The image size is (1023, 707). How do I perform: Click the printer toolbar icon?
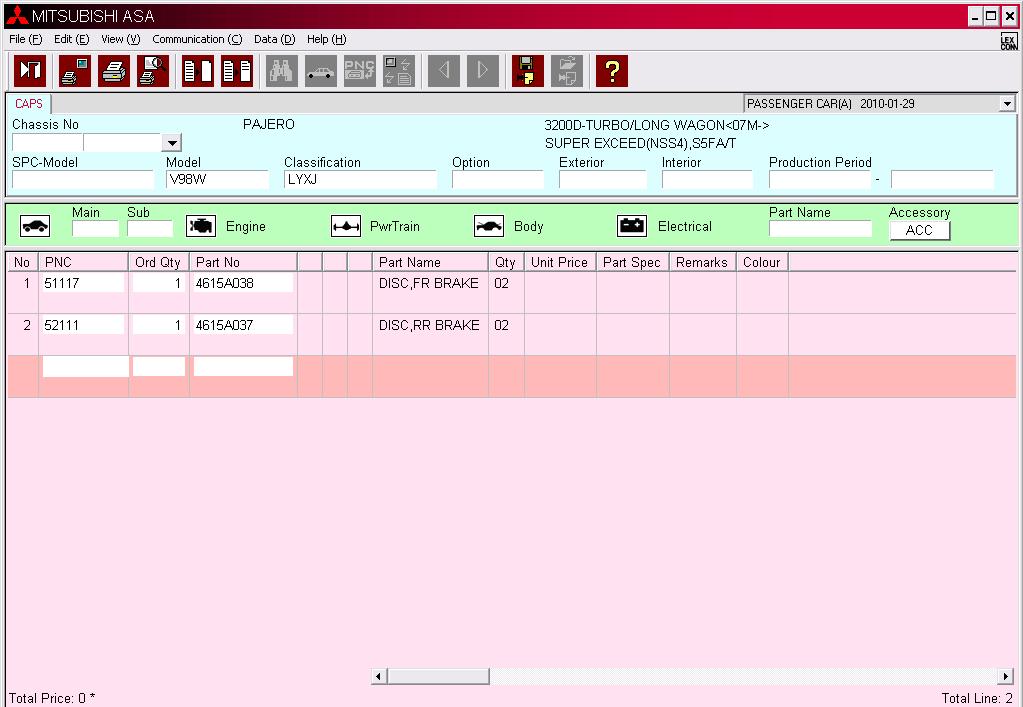point(114,71)
